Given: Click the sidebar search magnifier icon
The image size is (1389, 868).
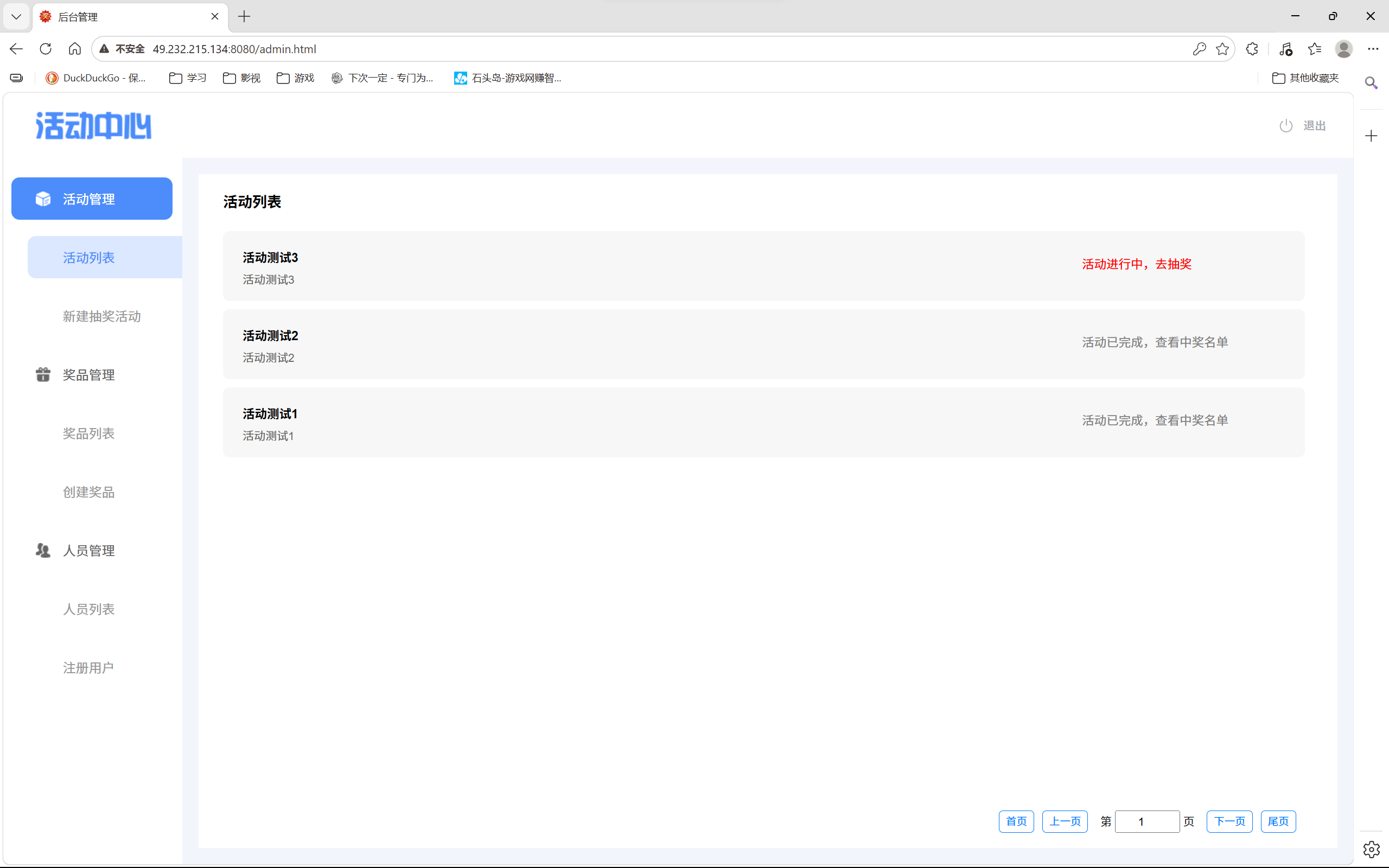Looking at the screenshot, I should [x=1371, y=83].
